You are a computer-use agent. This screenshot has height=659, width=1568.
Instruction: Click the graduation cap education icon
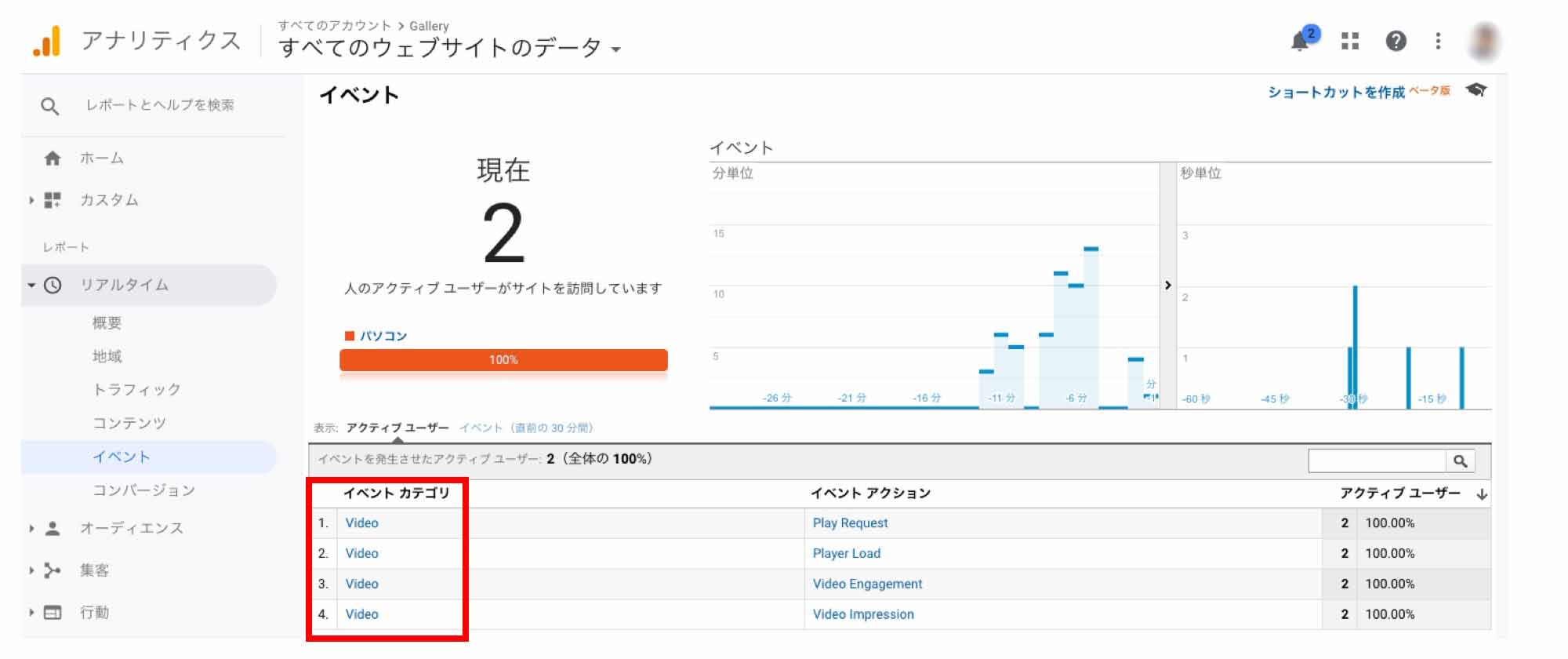(1476, 90)
